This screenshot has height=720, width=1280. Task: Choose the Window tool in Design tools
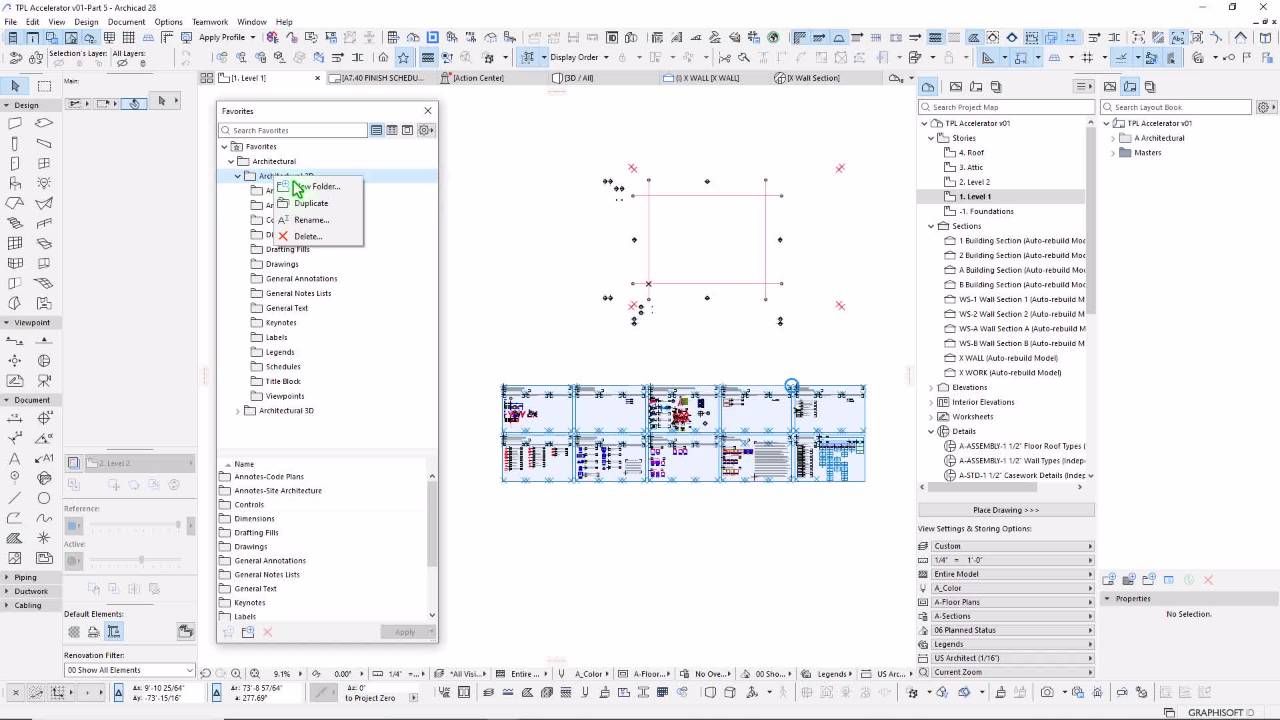[44, 164]
